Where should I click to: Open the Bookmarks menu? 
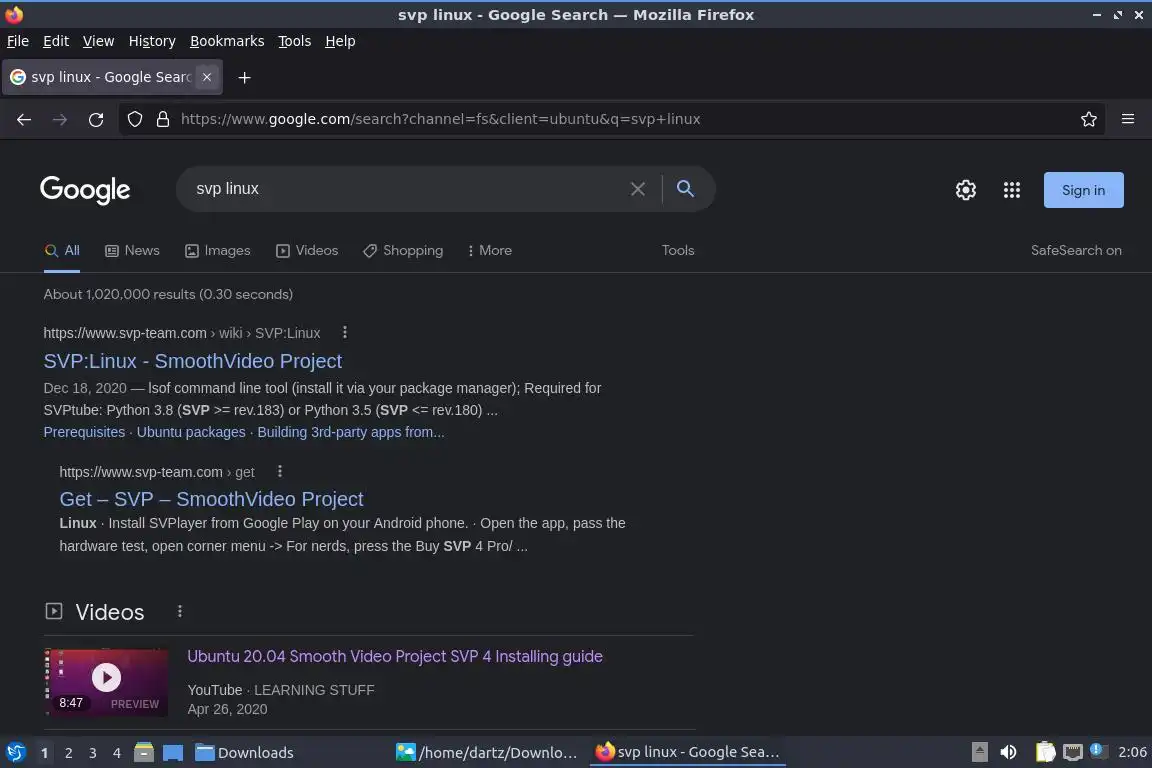(x=227, y=42)
